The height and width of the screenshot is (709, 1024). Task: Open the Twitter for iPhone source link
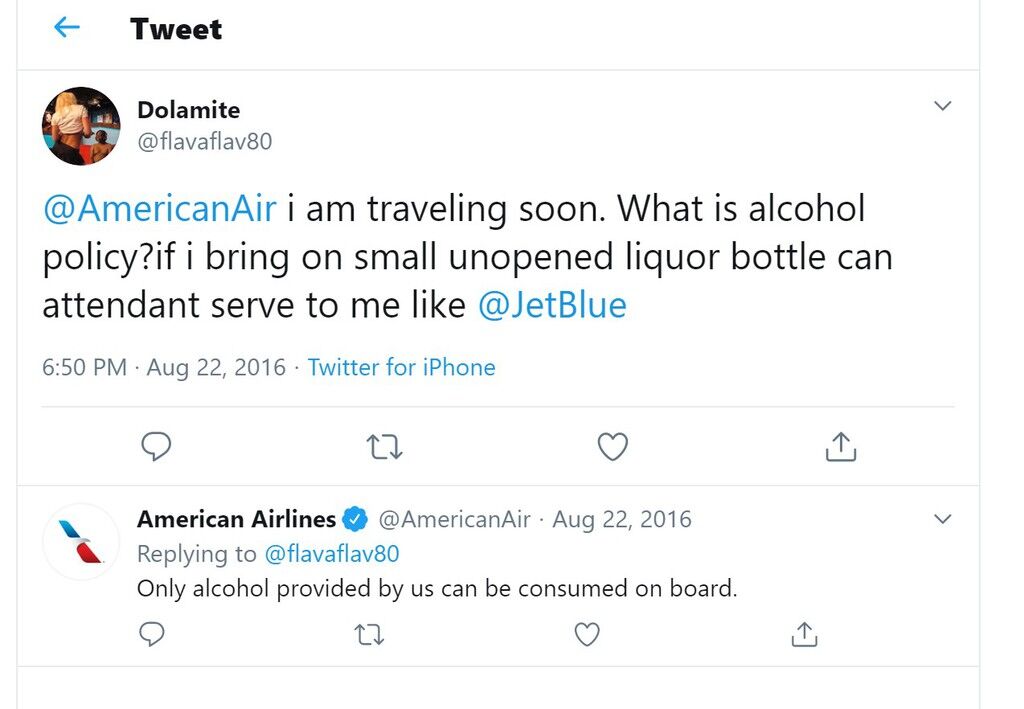[402, 367]
